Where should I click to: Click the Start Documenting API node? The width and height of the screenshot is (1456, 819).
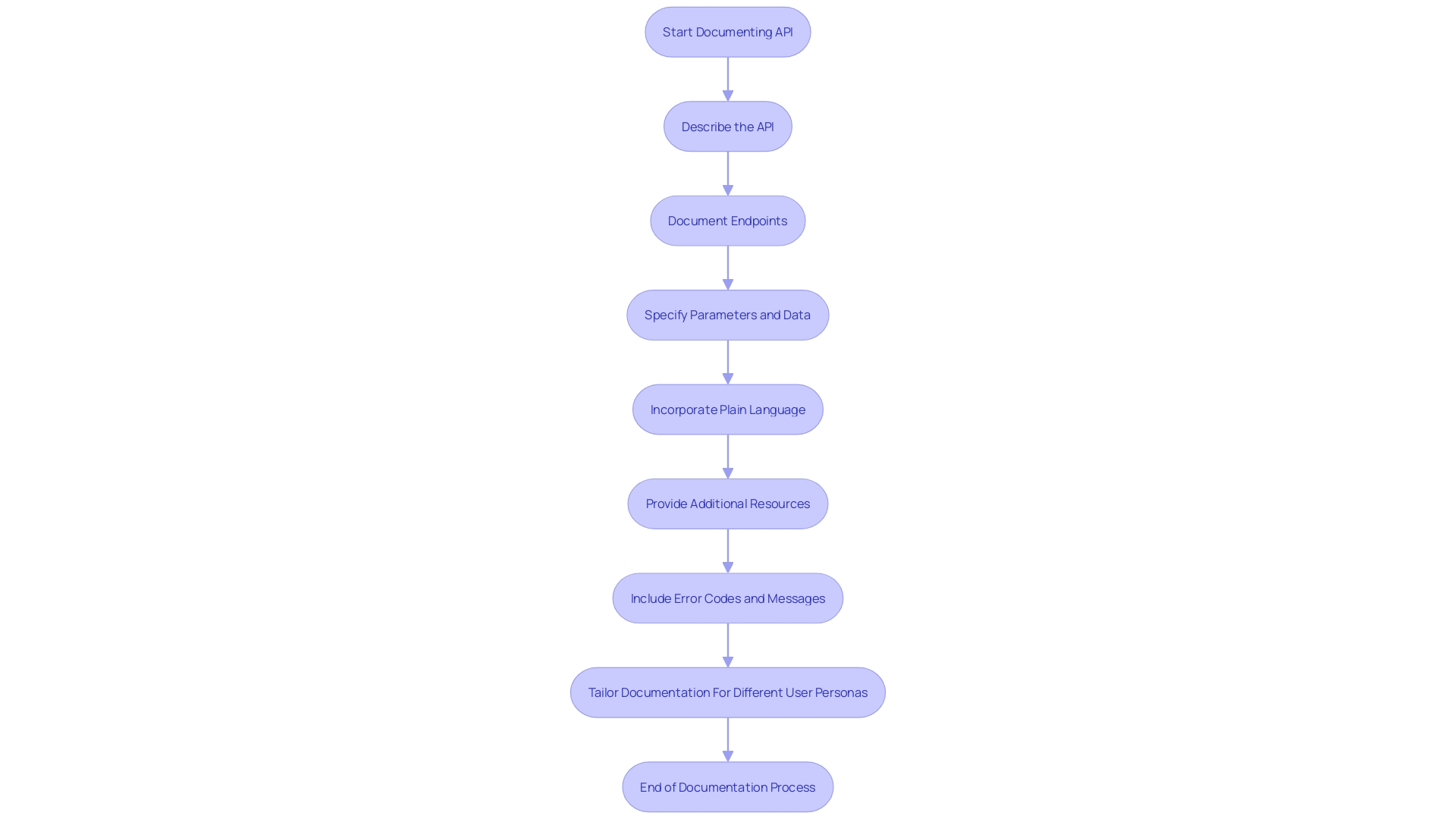pos(727,32)
